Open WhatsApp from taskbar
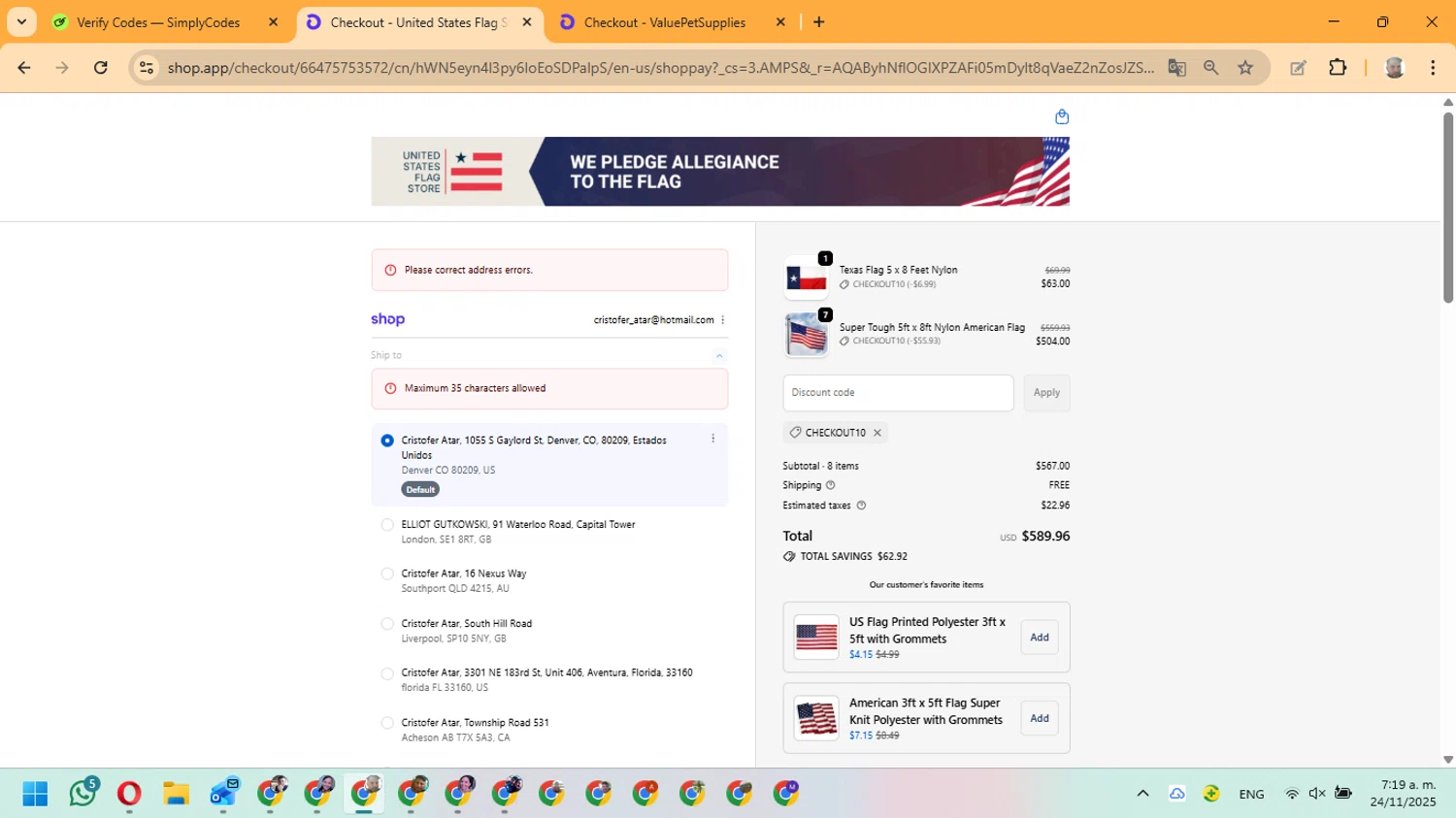The width and height of the screenshot is (1456, 818). coord(83,794)
